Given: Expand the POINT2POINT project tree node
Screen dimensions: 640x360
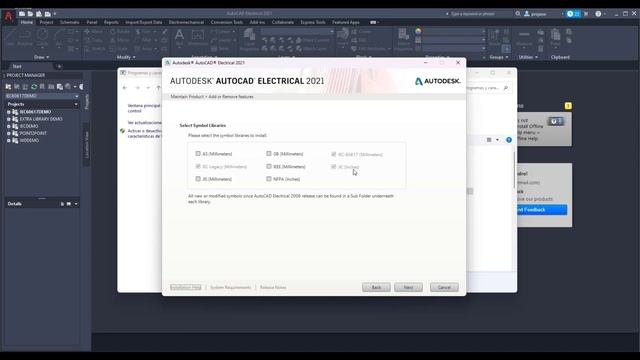Looking at the screenshot, I should 9,133.
